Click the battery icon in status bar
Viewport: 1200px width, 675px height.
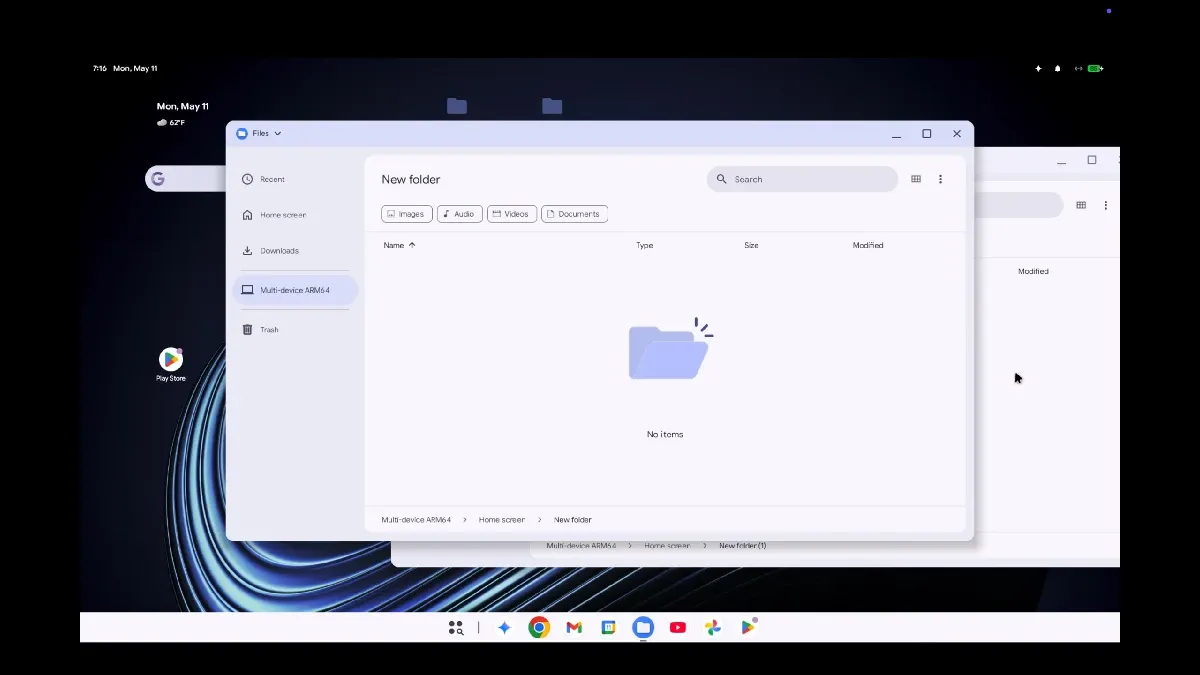(x=1096, y=69)
